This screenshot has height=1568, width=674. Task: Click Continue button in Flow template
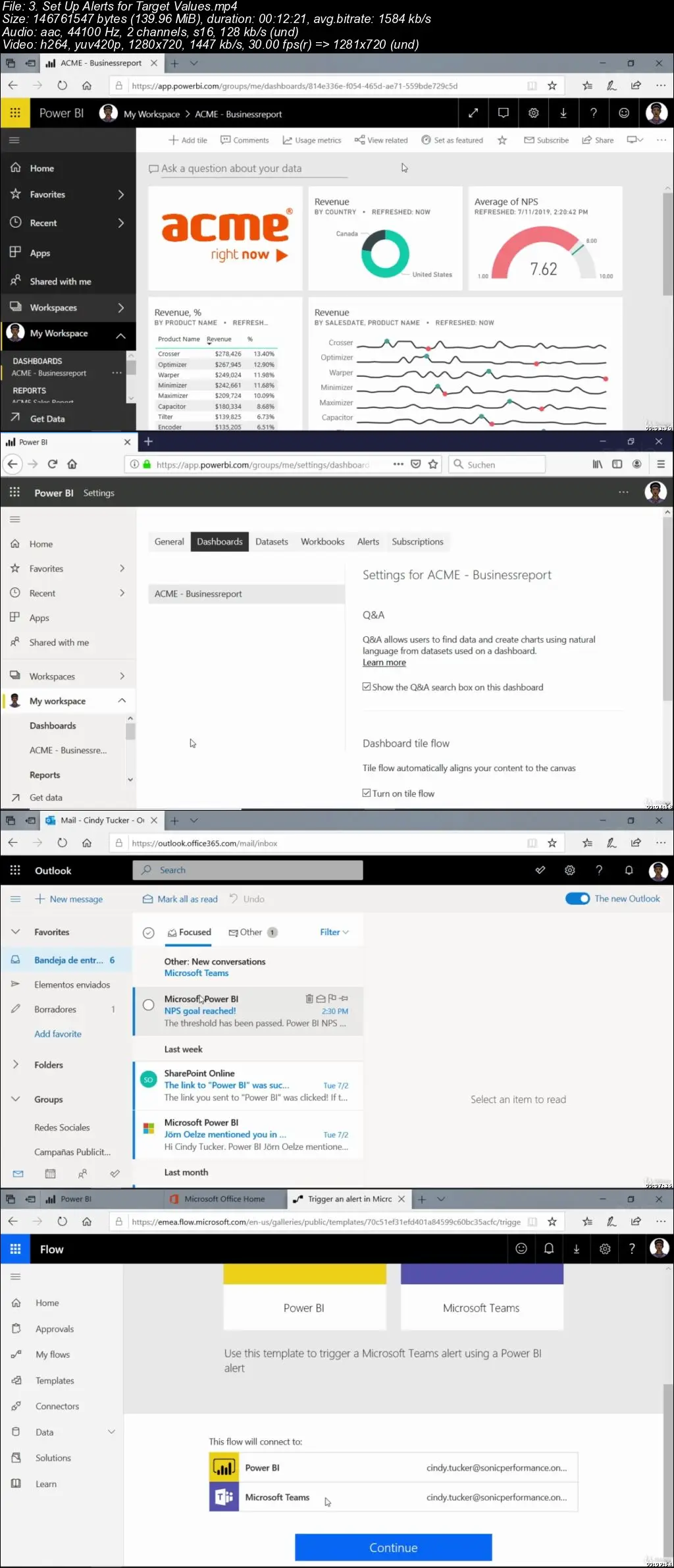(x=394, y=1547)
